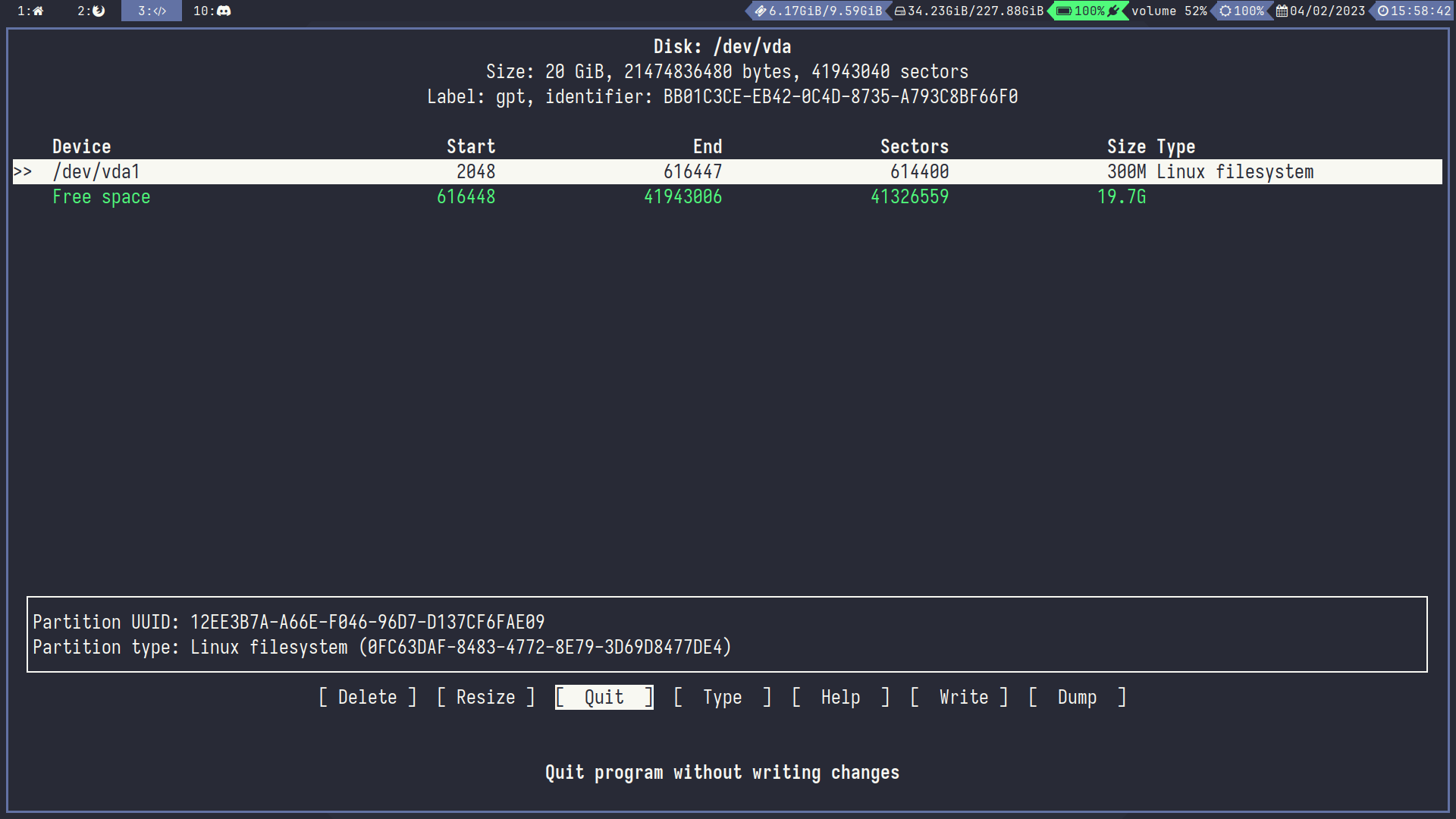The height and width of the screenshot is (819, 1456).
Task: Choose the Type menu option
Action: tap(722, 697)
